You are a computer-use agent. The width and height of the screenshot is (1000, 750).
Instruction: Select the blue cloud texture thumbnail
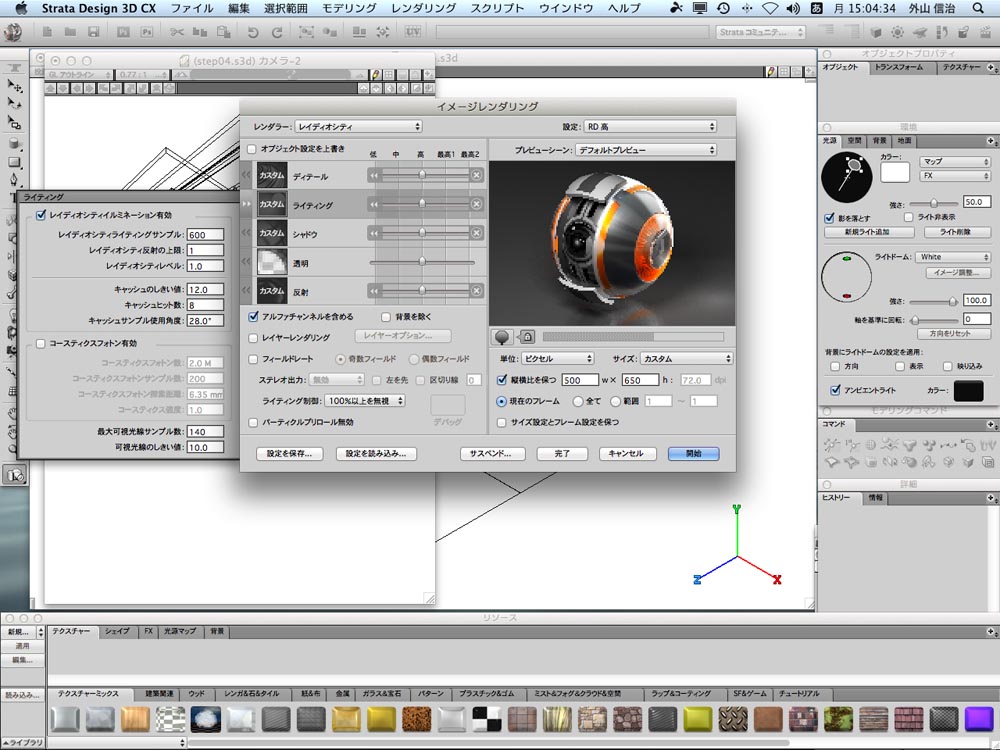pos(205,719)
